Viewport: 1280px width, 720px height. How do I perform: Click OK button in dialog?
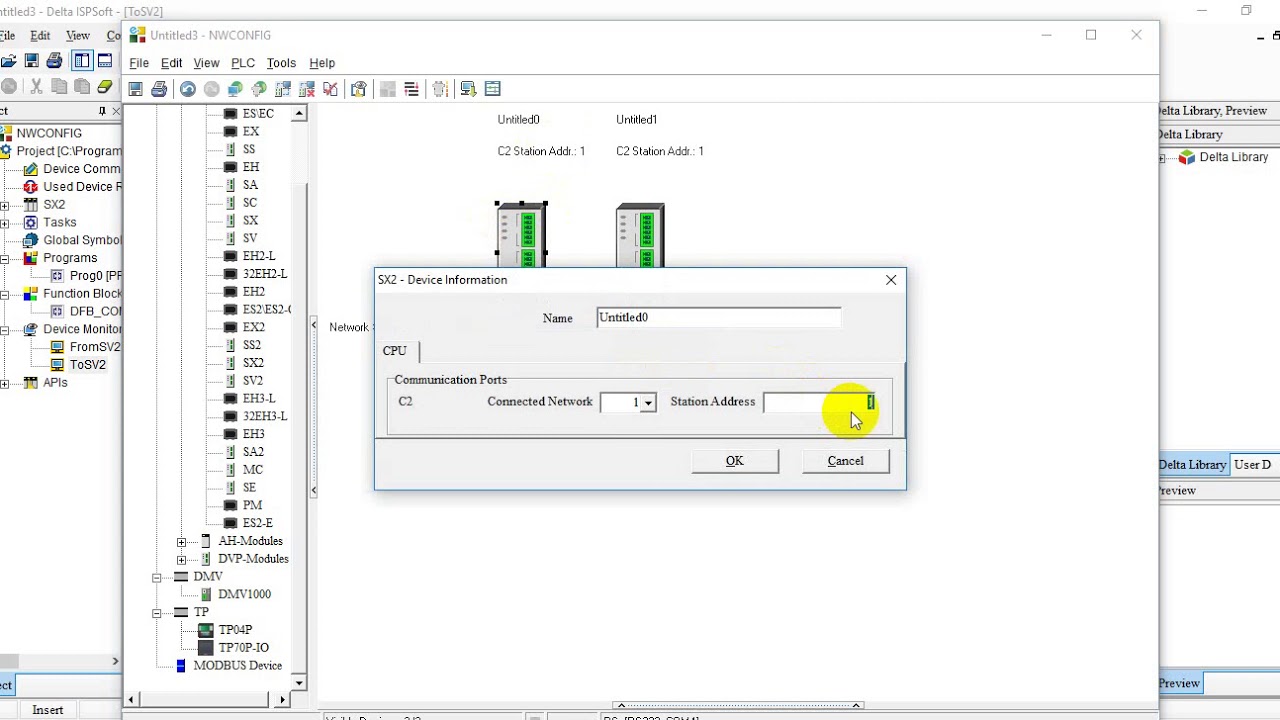pos(735,461)
